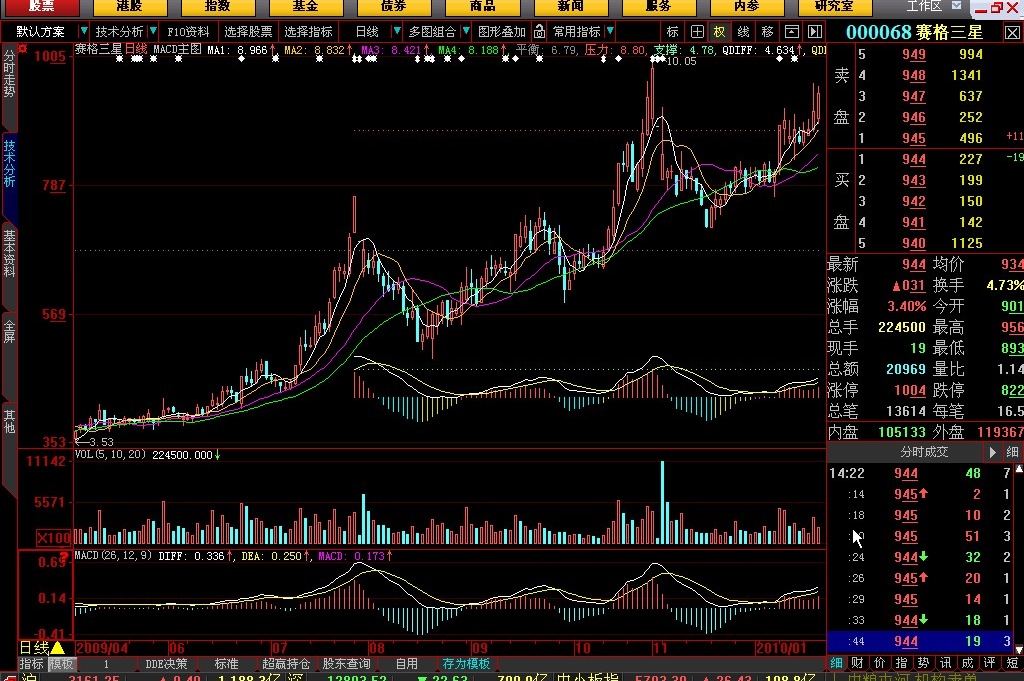Image resolution: width=1024 pixels, height=681 pixels.
Task: Click the F10资料 button
Action: pyautogui.click(x=189, y=31)
